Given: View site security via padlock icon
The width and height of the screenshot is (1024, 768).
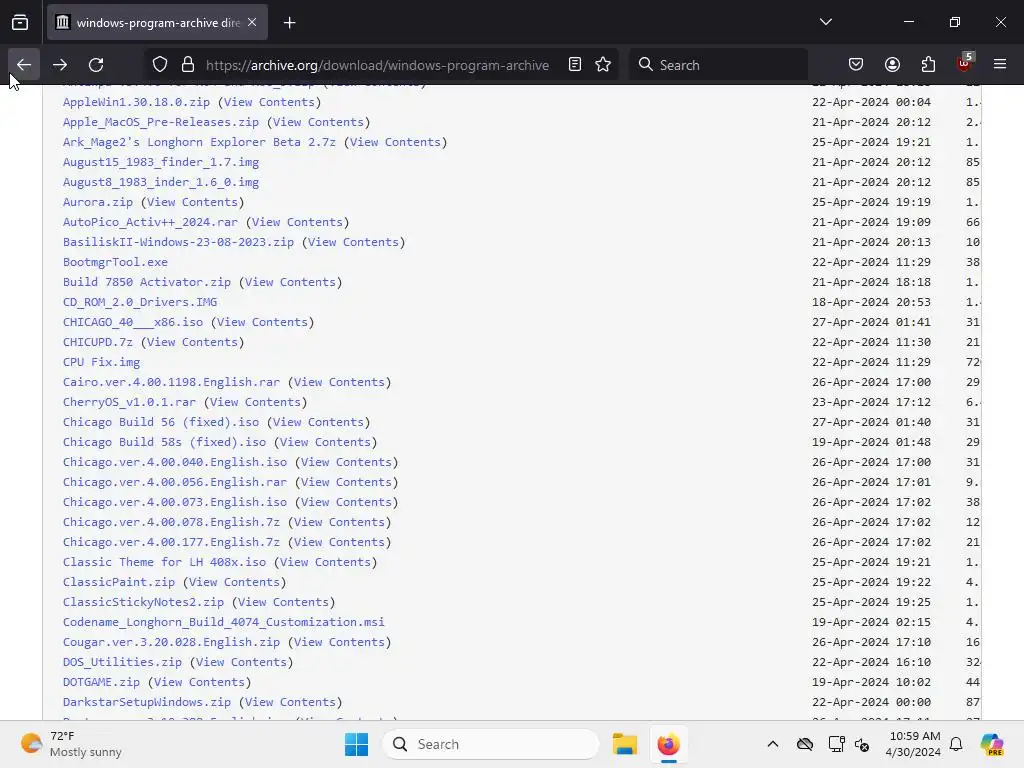Looking at the screenshot, I should (188, 65).
